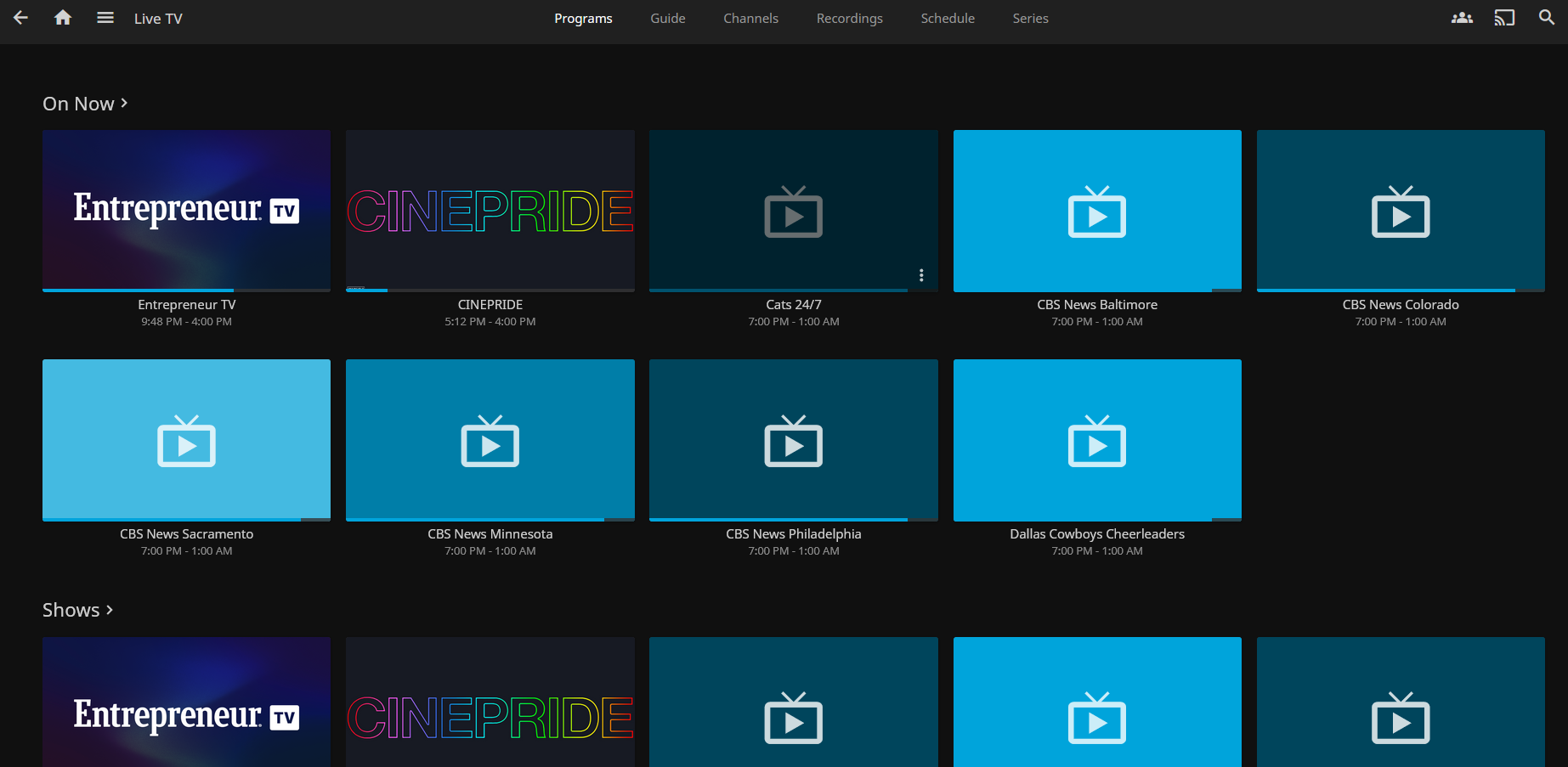Click the CBS News Colorado title link
Screen dimensions: 1568x767
(1401, 305)
